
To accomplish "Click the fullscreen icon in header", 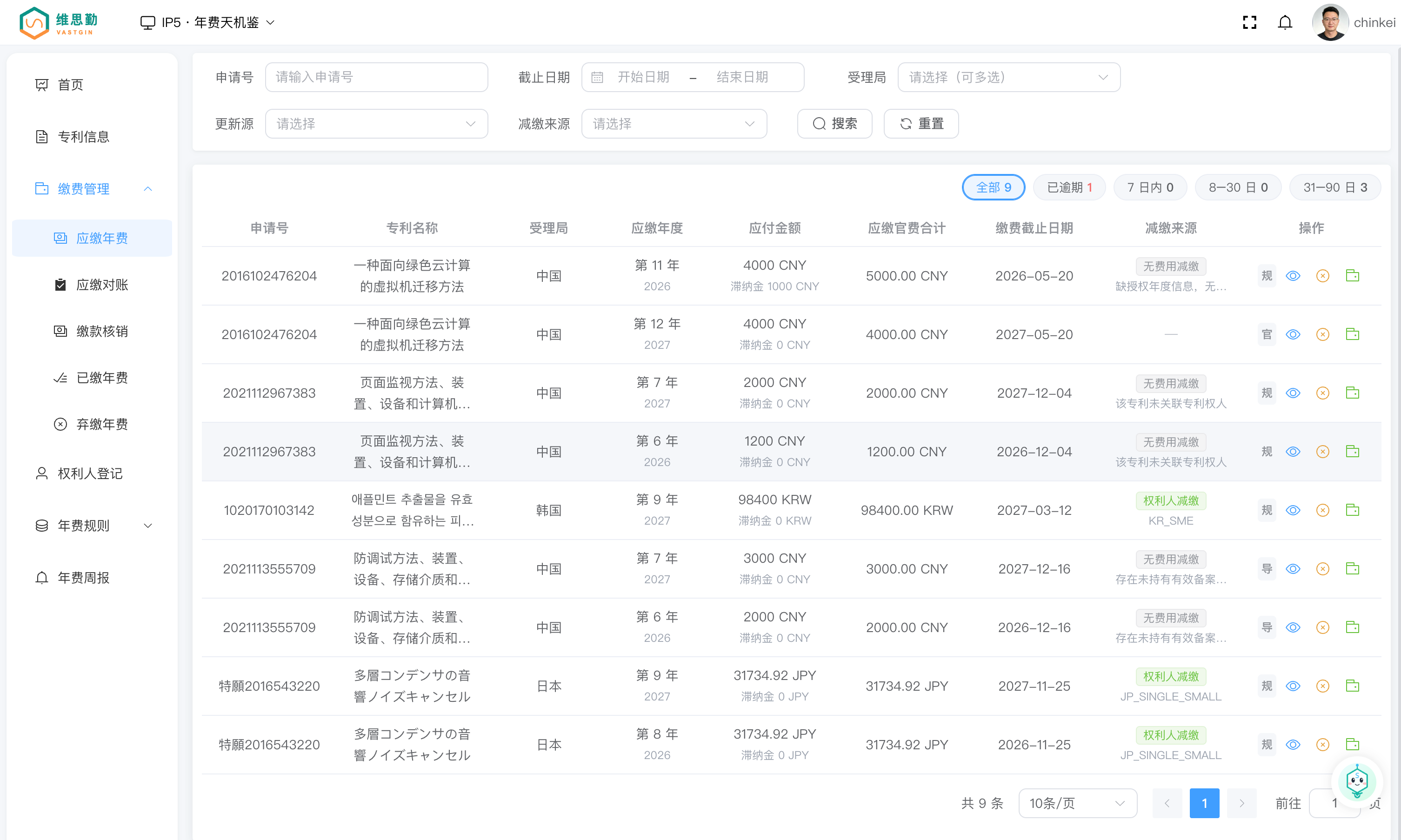I will tap(1249, 23).
